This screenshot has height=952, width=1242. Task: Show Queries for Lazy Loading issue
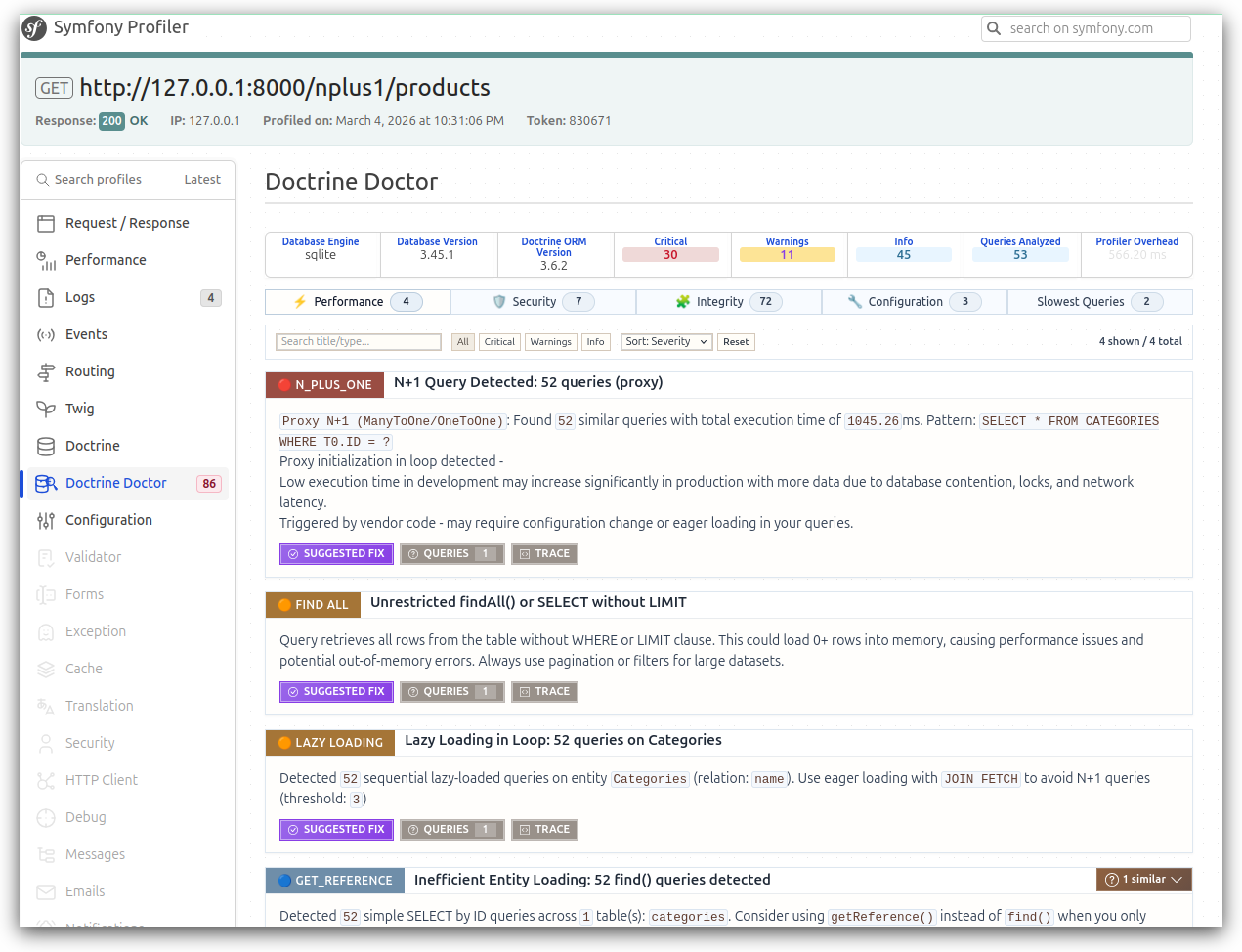pyautogui.click(x=452, y=830)
